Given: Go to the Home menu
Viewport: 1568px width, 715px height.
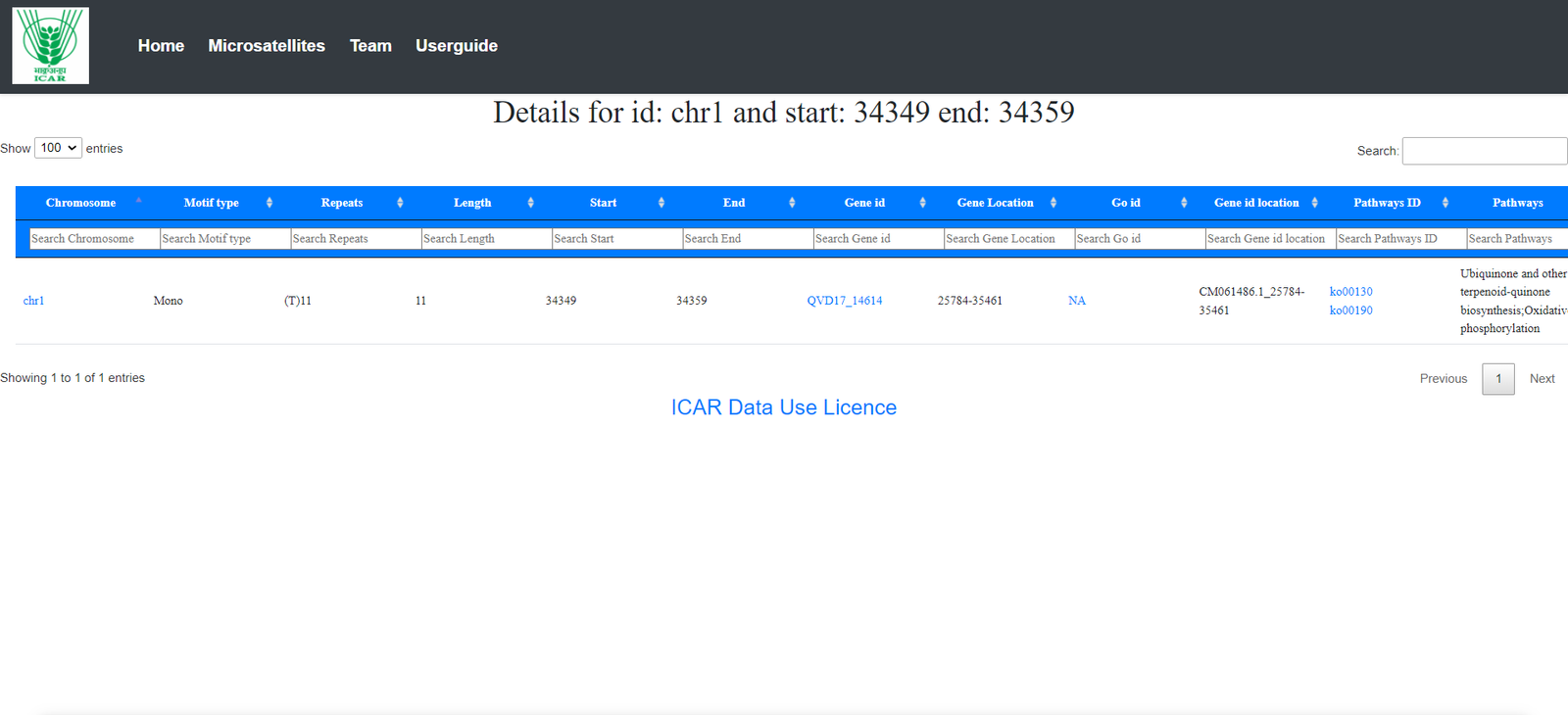Looking at the screenshot, I should click(161, 46).
